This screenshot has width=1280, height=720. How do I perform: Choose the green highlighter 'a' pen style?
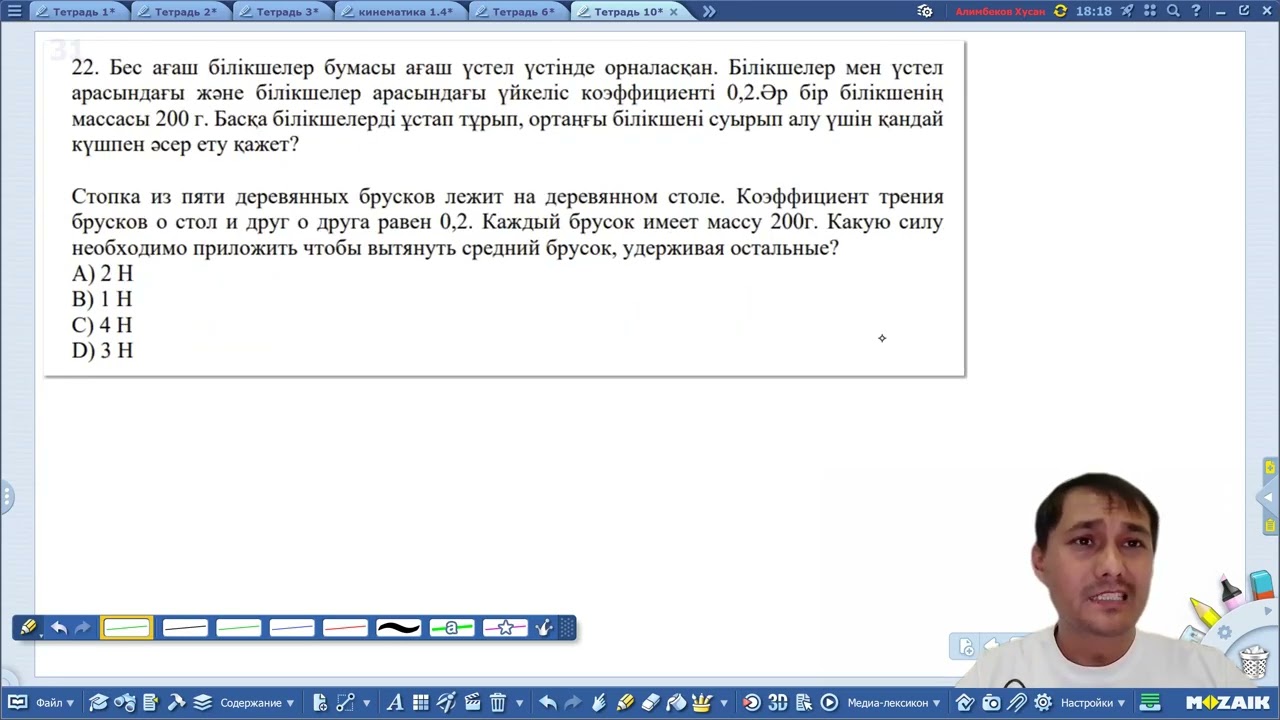click(x=452, y=628)
